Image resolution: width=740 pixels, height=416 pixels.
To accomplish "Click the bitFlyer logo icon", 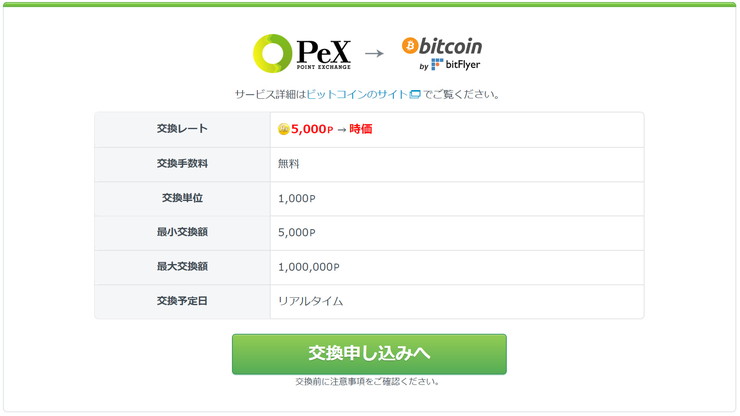I will point(437,64).
